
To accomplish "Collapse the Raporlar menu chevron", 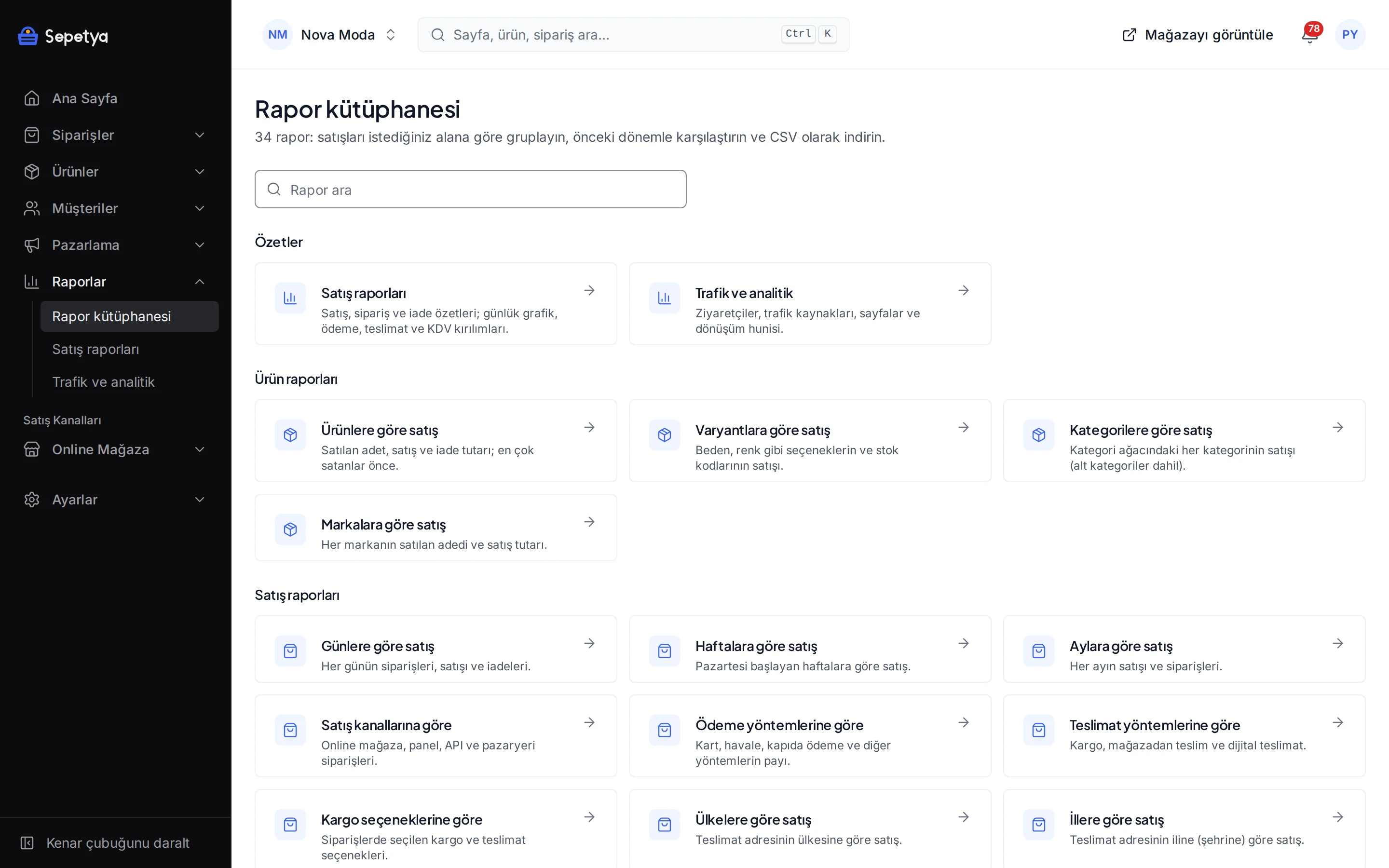I will [200, 282].
